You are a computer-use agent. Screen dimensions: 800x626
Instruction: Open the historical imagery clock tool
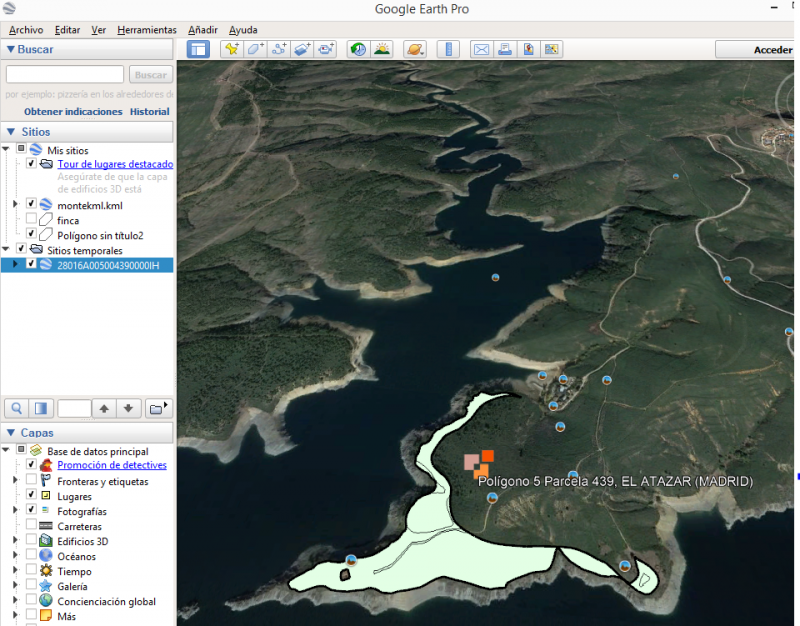click(x=357, y=49)
